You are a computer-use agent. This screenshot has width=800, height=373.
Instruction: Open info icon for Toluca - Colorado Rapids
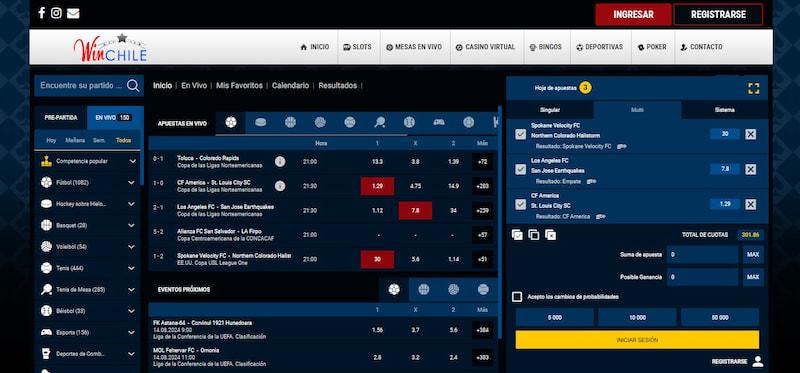click(x=280, y=162)
